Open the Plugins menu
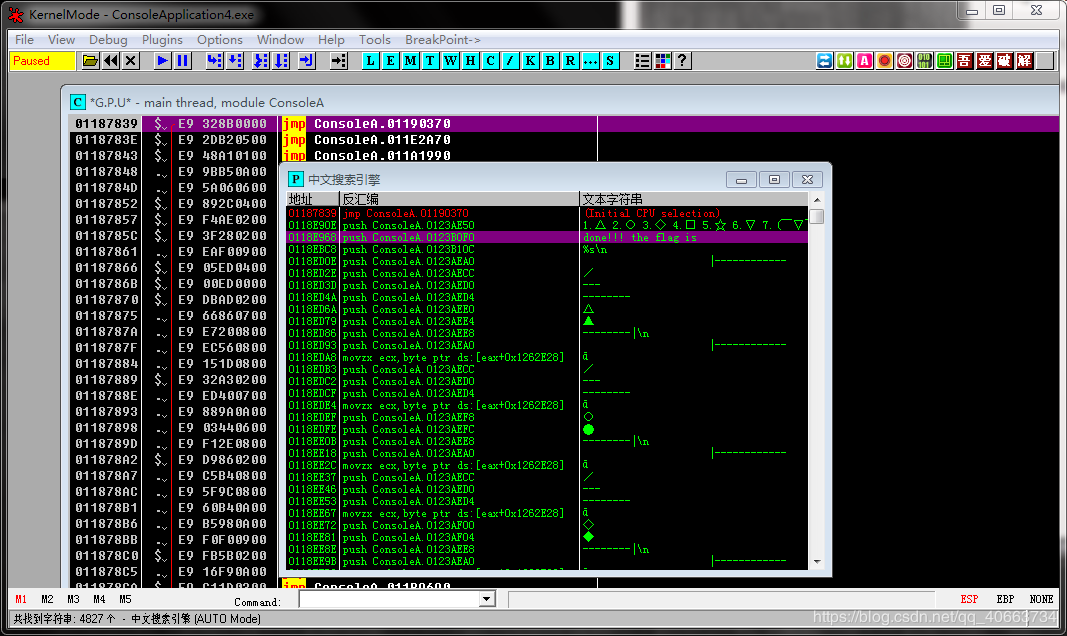1067x636 pixels. click(162, 40)
